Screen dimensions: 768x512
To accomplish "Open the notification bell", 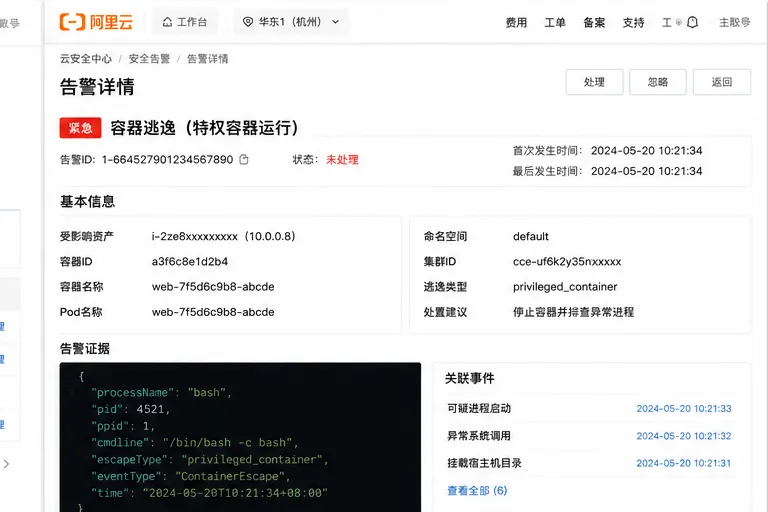I will [x=692, y=22].
